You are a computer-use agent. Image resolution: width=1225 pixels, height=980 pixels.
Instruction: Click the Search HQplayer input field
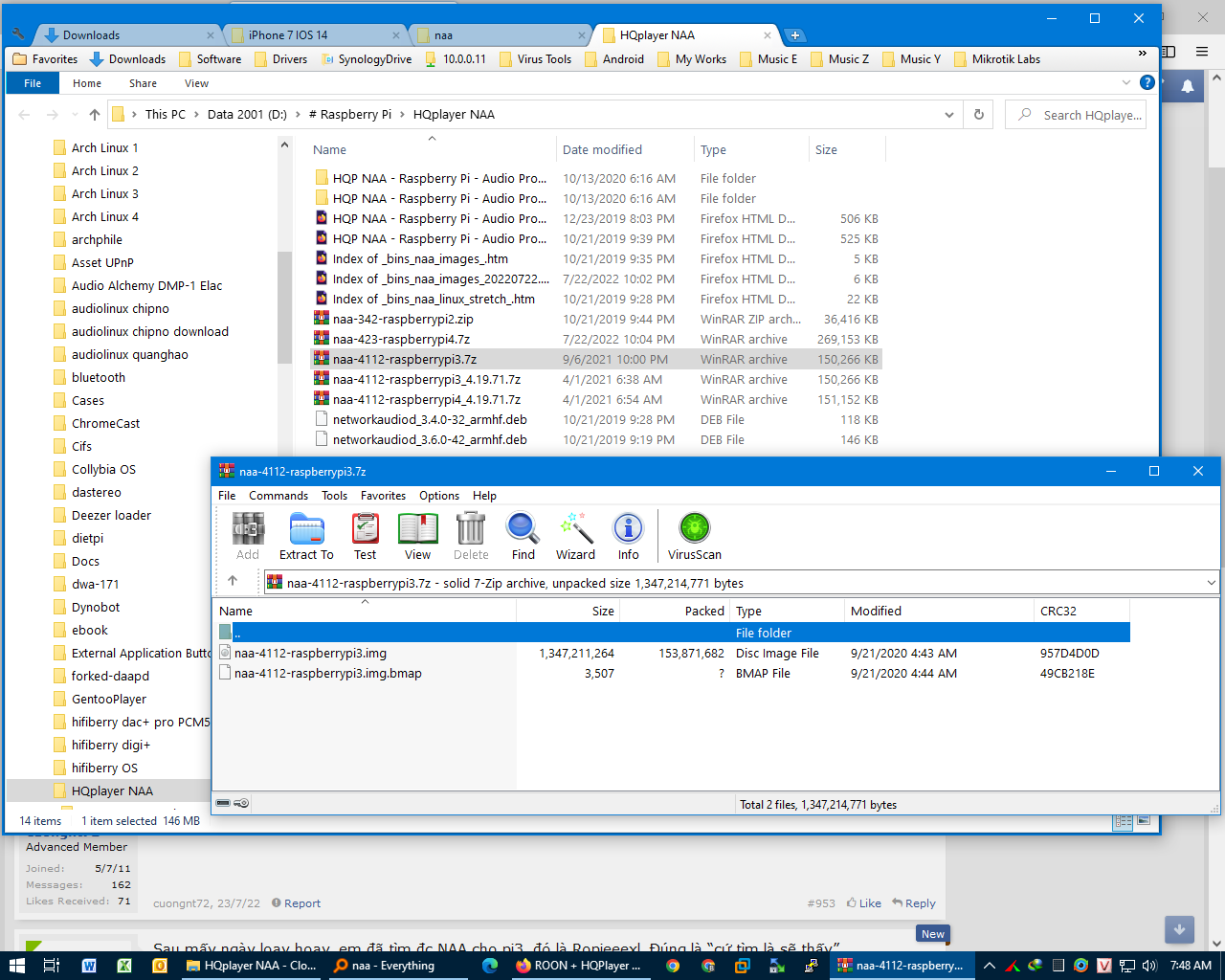click(x=1076, y=115)
